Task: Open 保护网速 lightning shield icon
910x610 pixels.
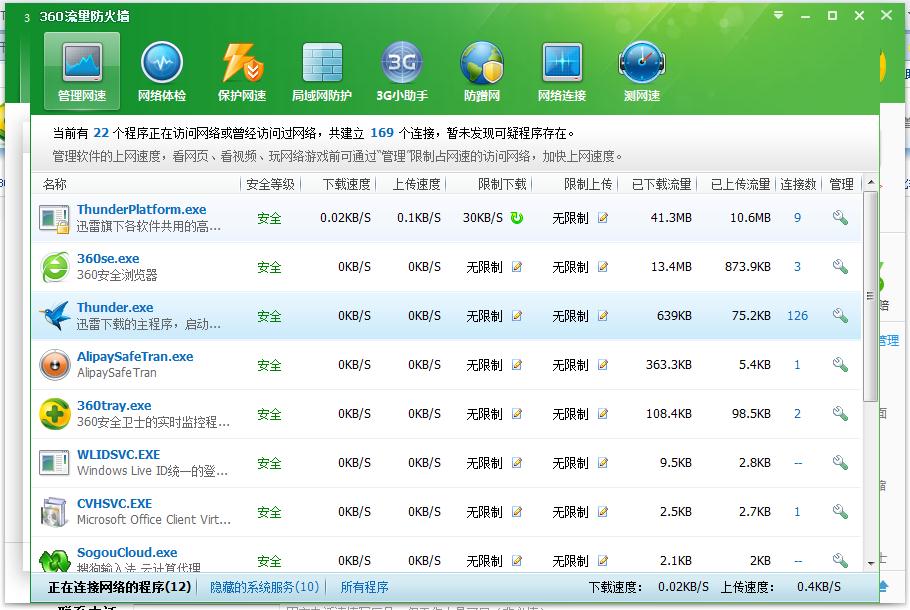Action: tap(242, 71)
